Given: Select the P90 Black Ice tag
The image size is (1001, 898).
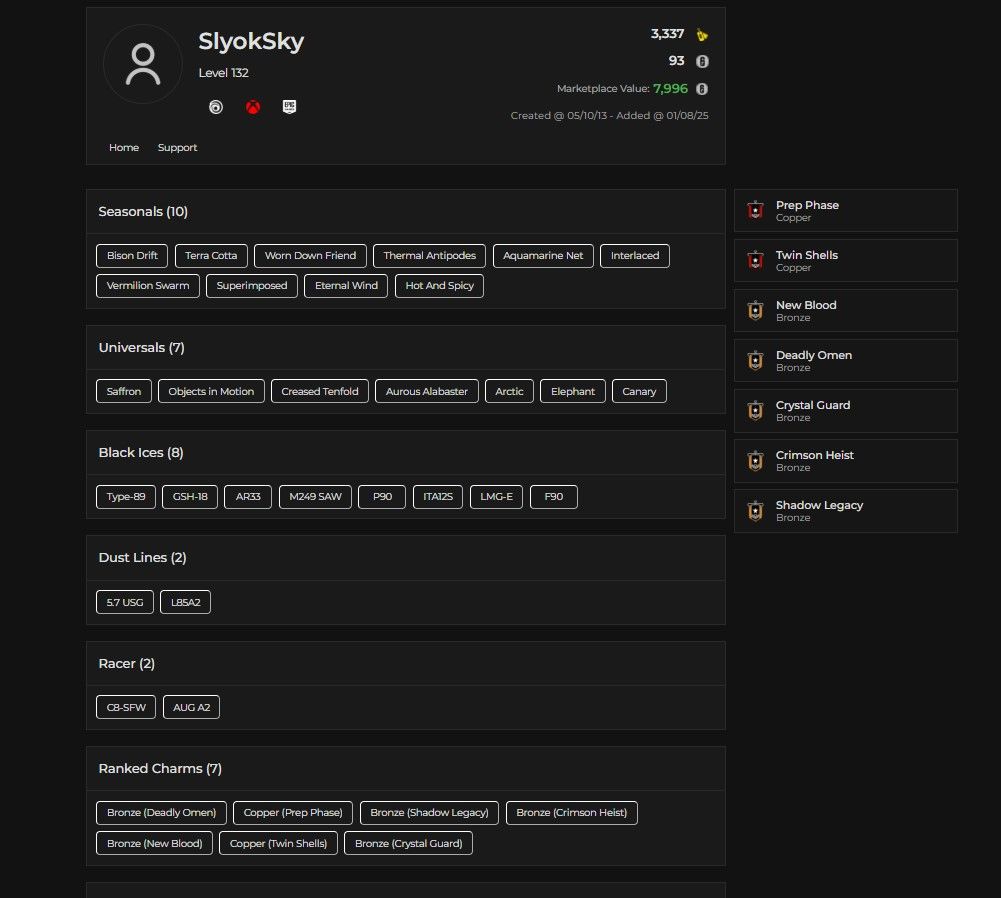Looking at the screenshot, I should [x=382, y=497].
